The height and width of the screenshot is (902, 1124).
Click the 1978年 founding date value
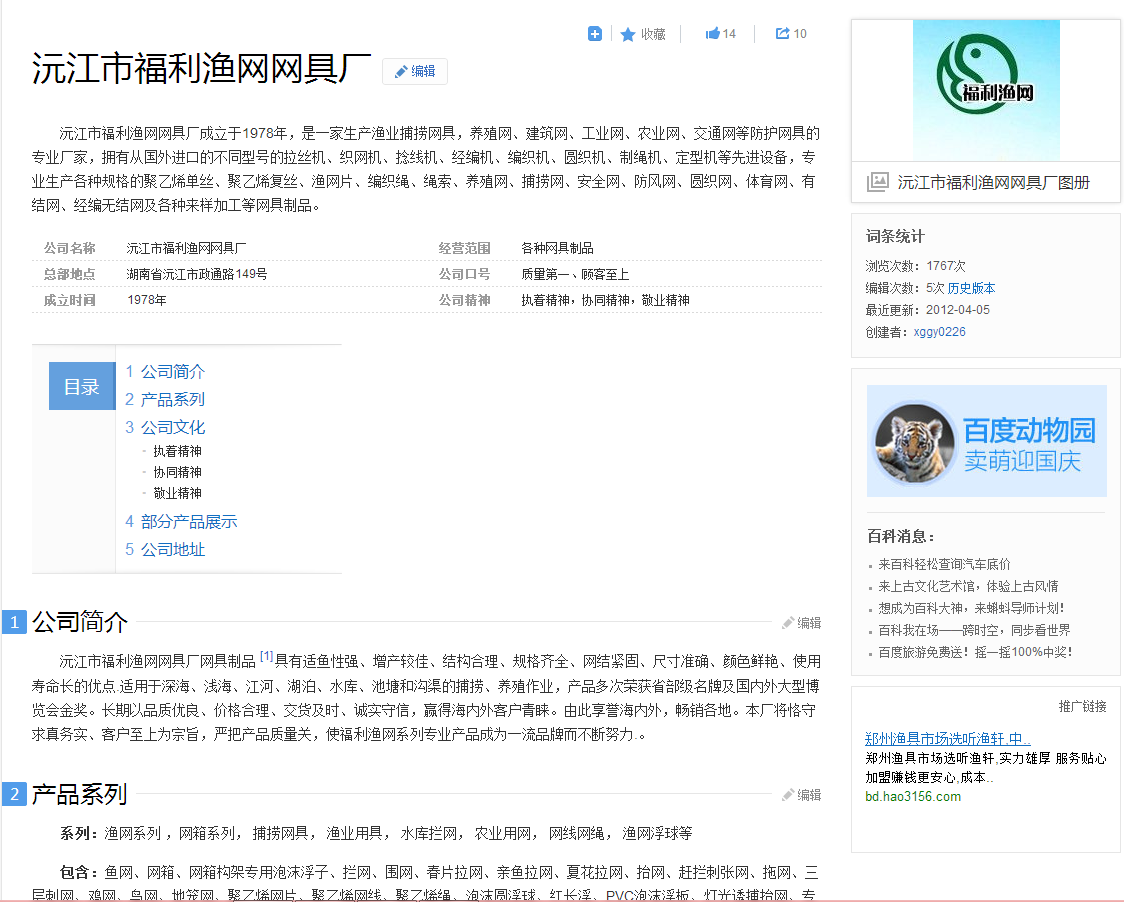point(146,300)
